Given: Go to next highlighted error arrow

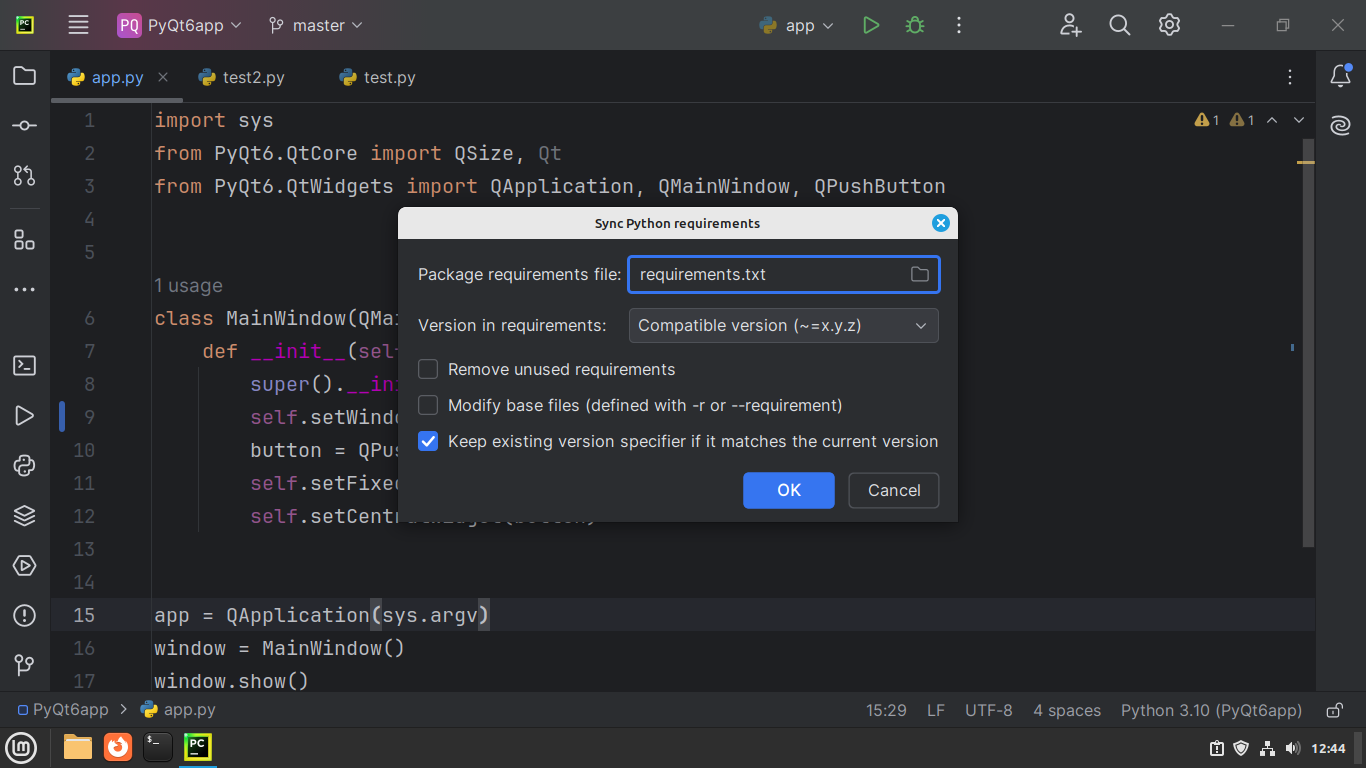Looking at the screenshot, I should 1299,120.
